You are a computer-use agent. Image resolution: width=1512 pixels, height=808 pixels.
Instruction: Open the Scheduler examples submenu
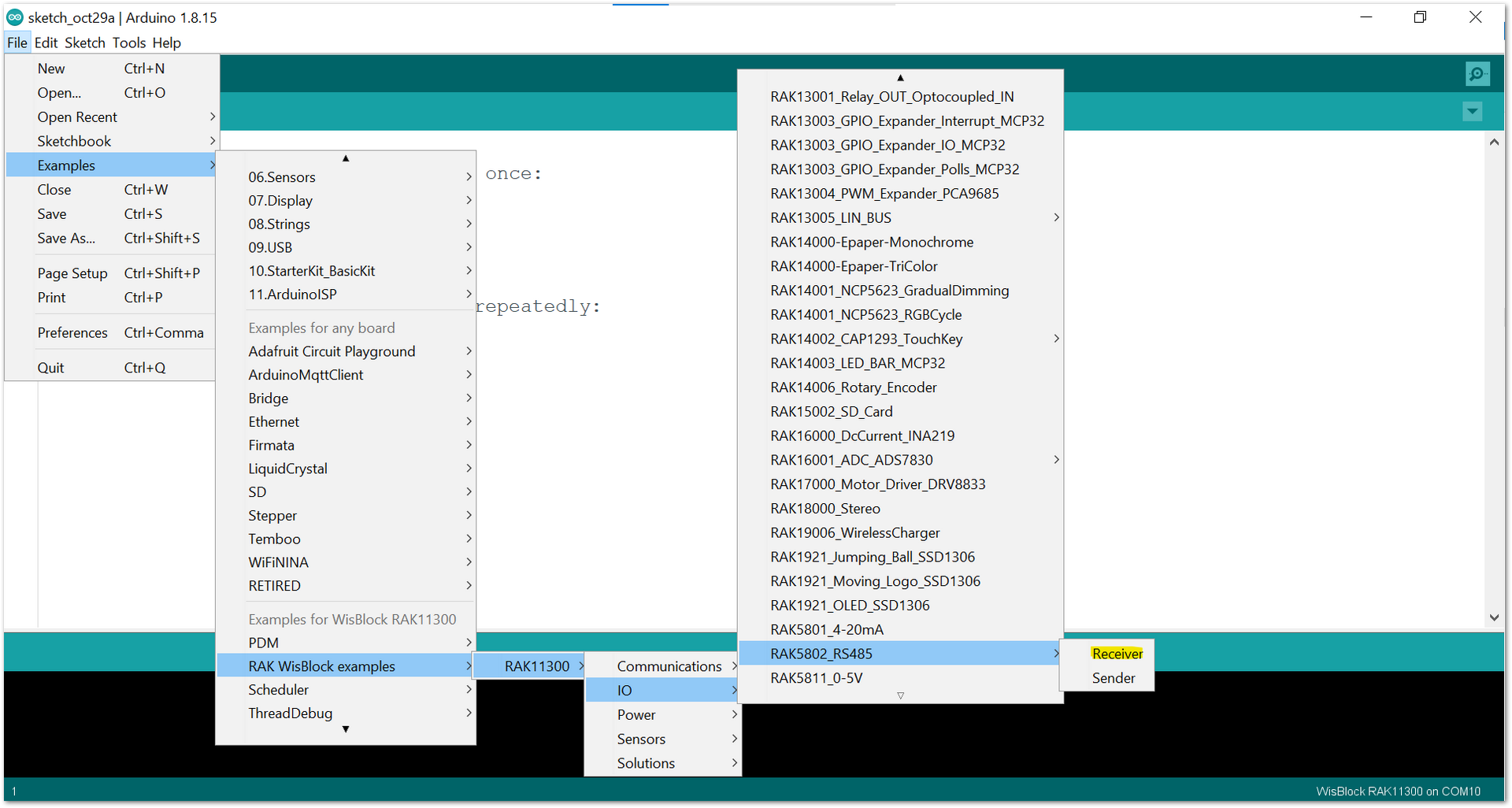pyautogui.click(x=346, y=690)
